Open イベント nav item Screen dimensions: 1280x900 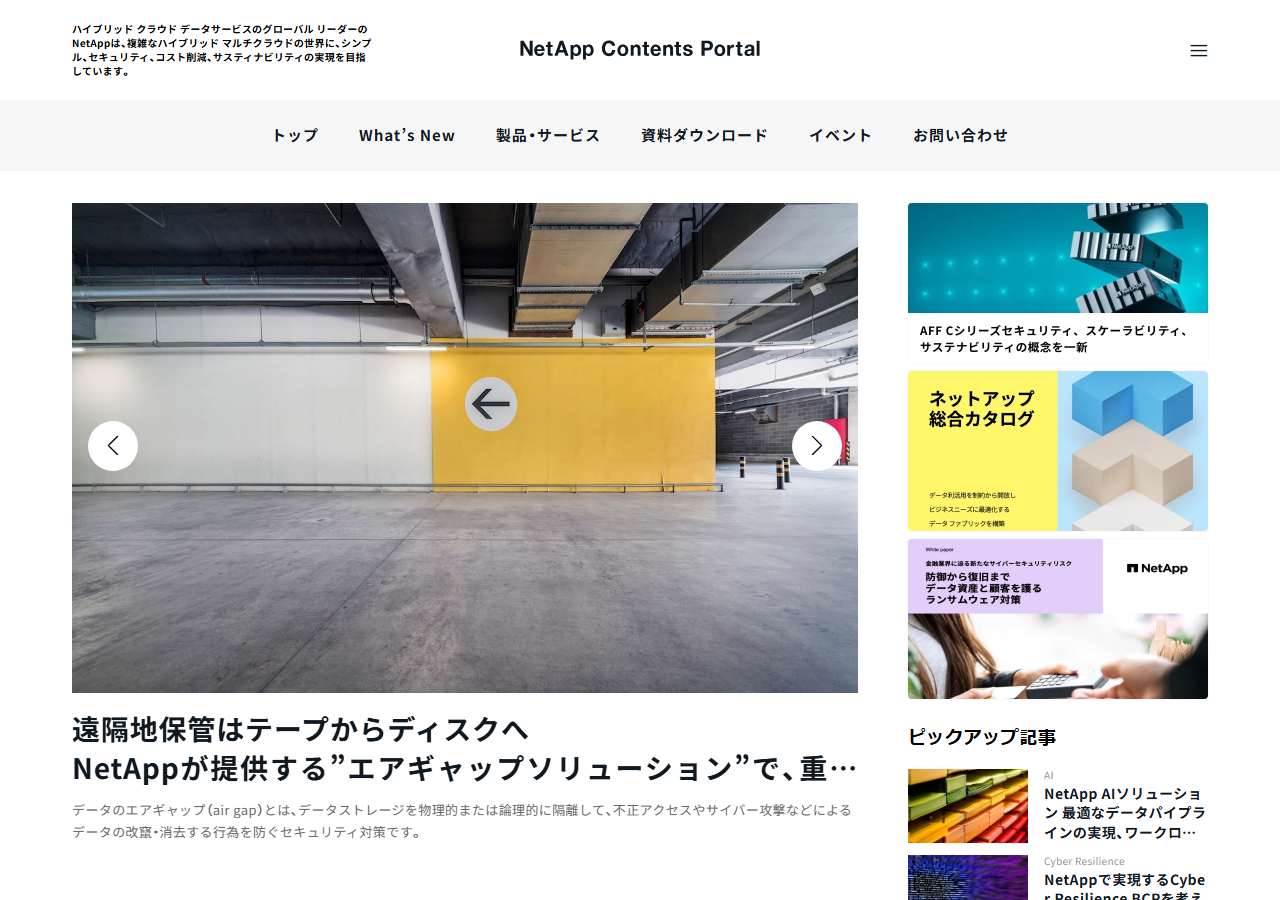(x=840, y=135)
